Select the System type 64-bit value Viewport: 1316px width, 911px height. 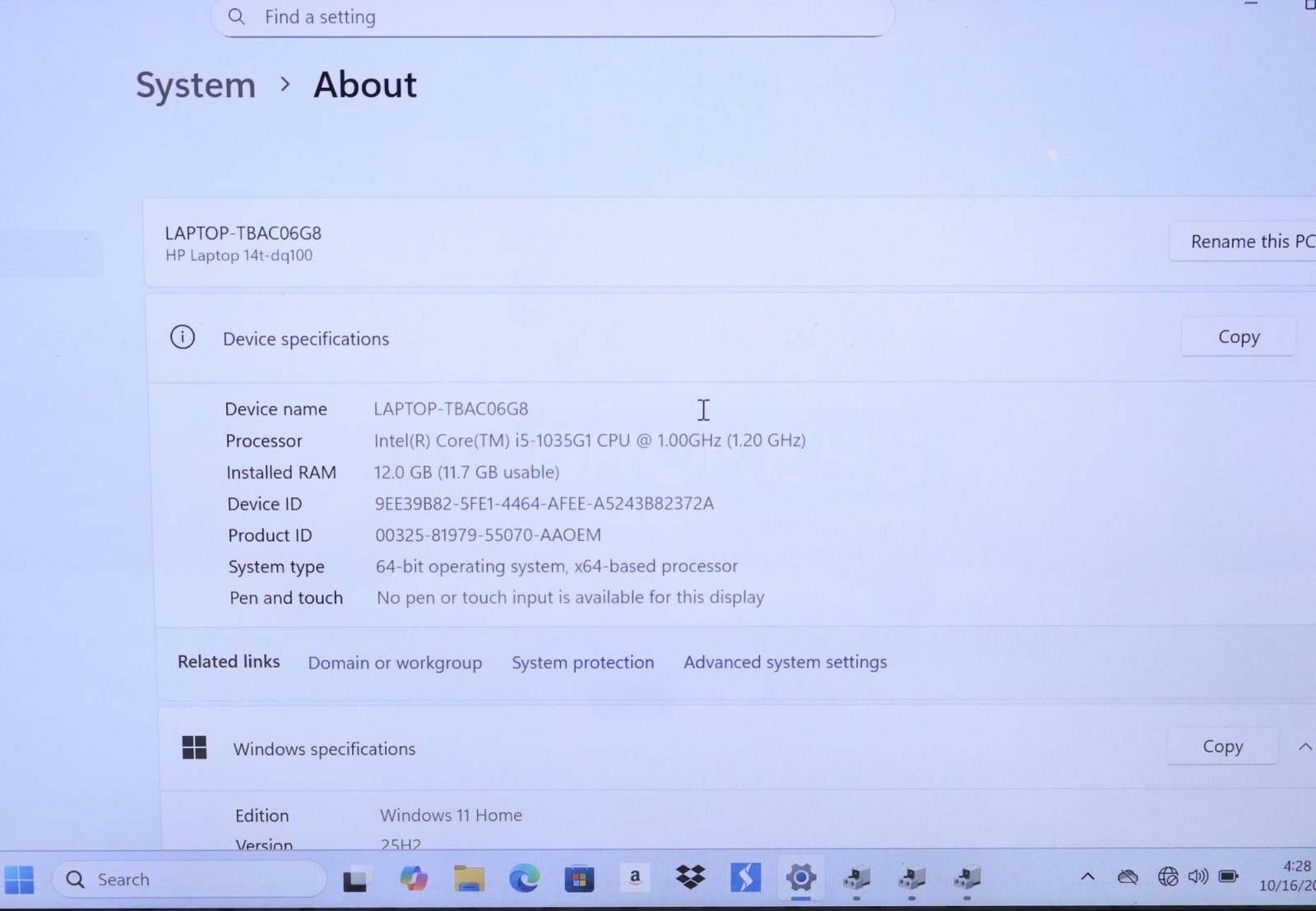pos(557,566)
